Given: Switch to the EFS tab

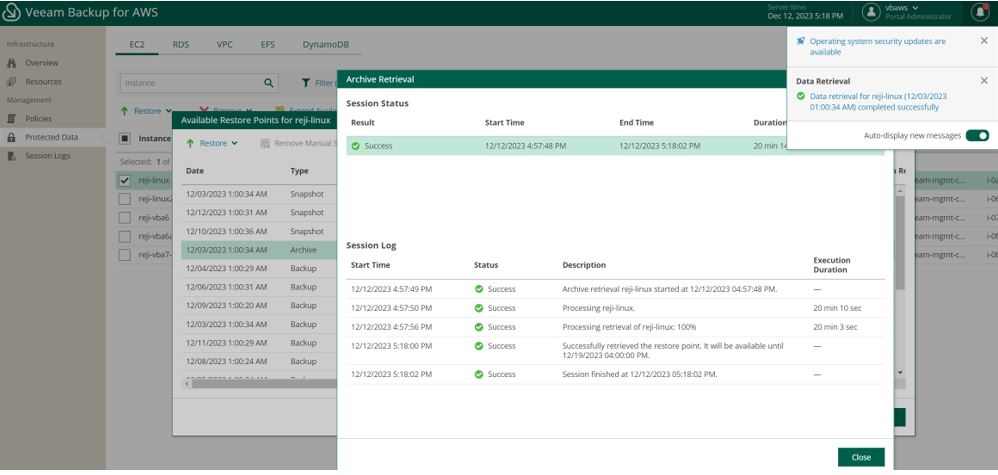Looking at the screenshot, I should [268, 45].
